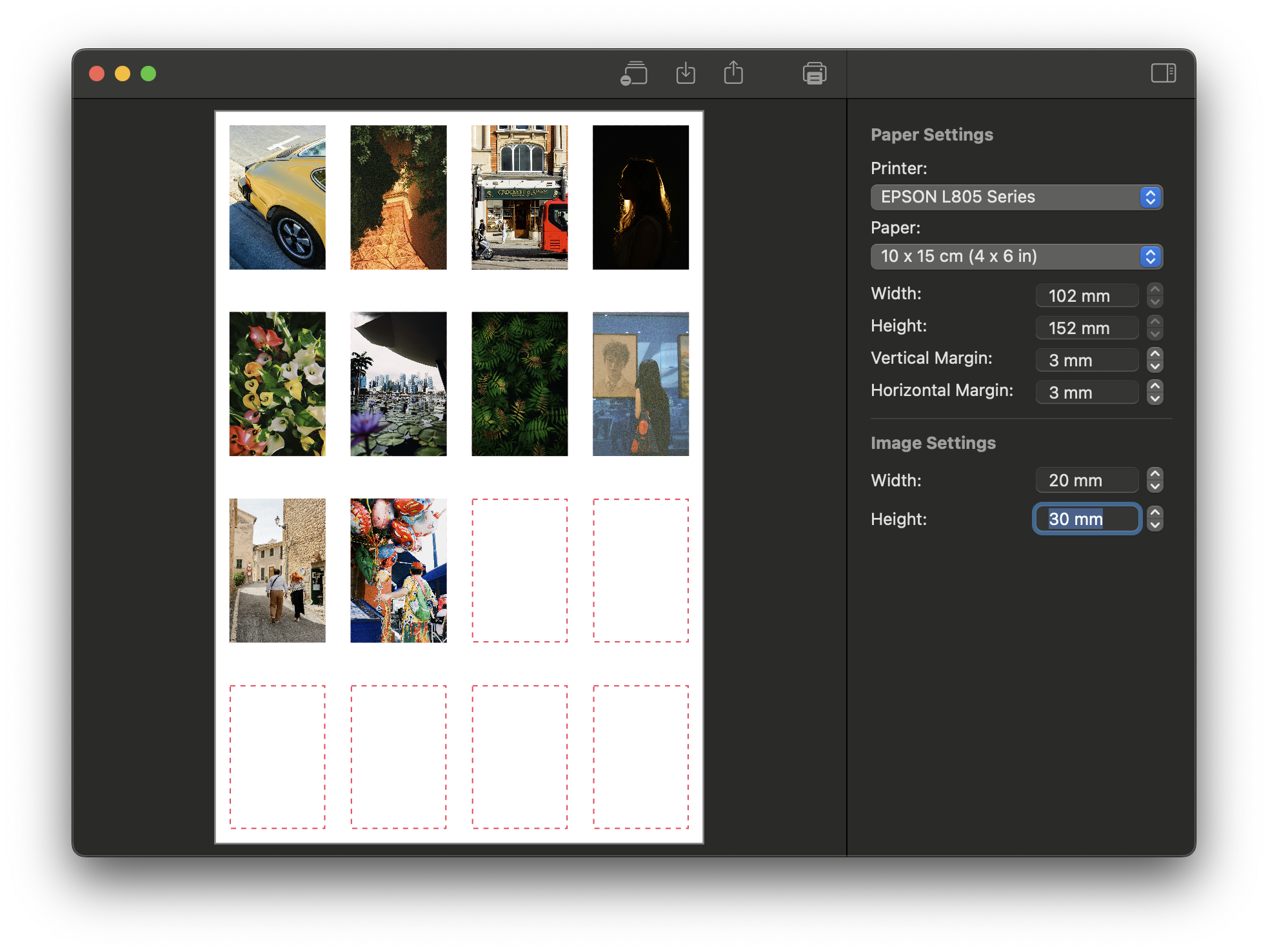Click the share toolbar icon

coord(733,73)
